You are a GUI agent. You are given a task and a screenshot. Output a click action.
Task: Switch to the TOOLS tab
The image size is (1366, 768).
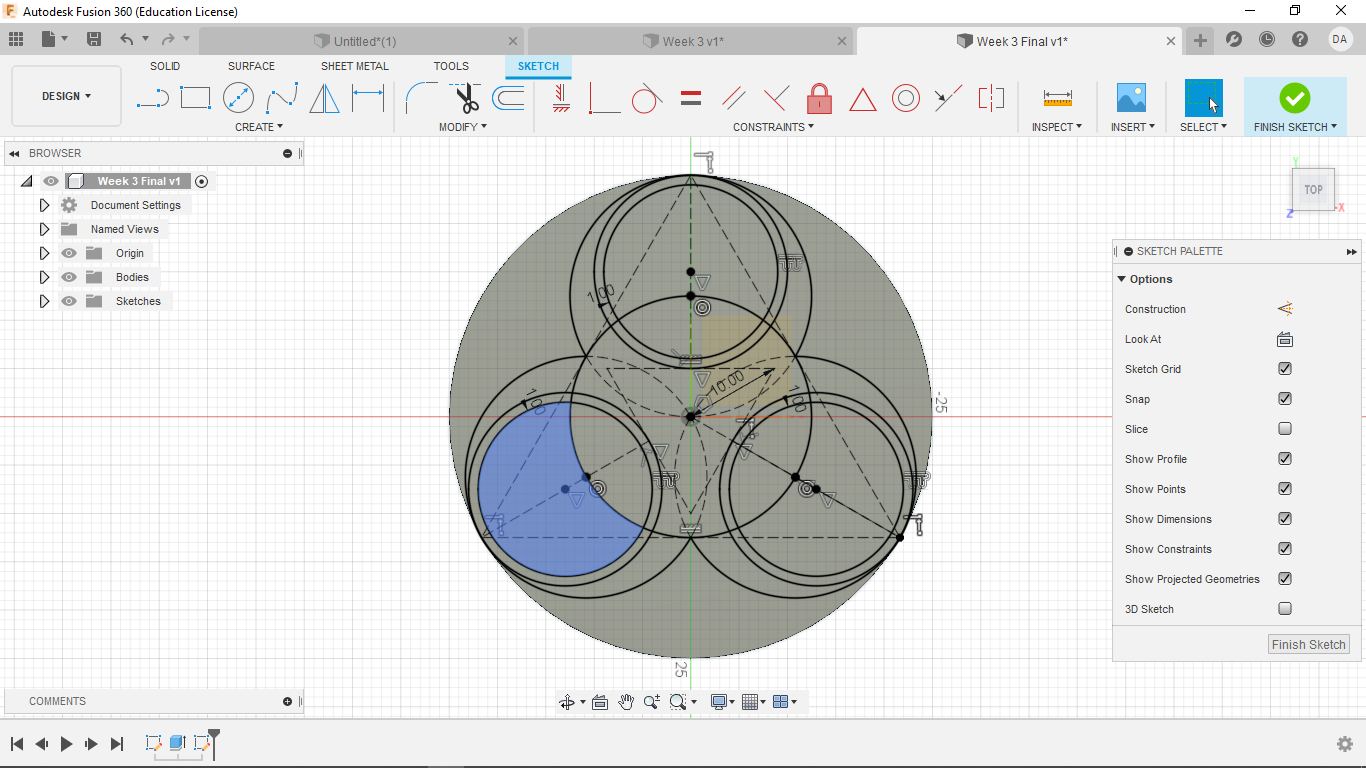[451, 66]
